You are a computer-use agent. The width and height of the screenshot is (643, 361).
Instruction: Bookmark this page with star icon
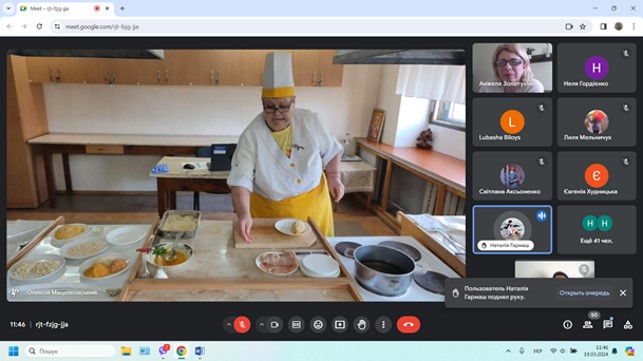tap(583, 27)
